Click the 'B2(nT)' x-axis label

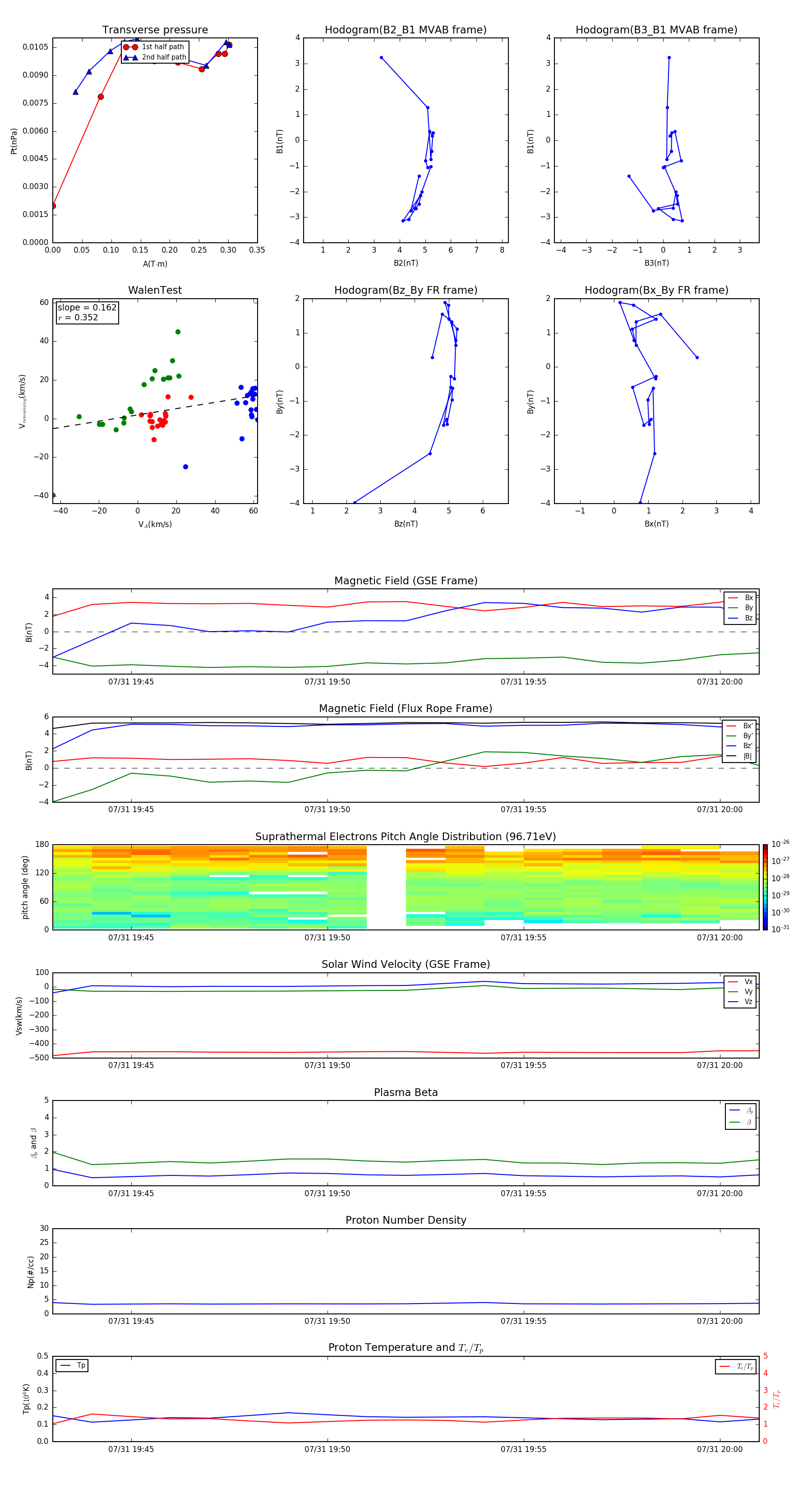(x=406, y=263)
